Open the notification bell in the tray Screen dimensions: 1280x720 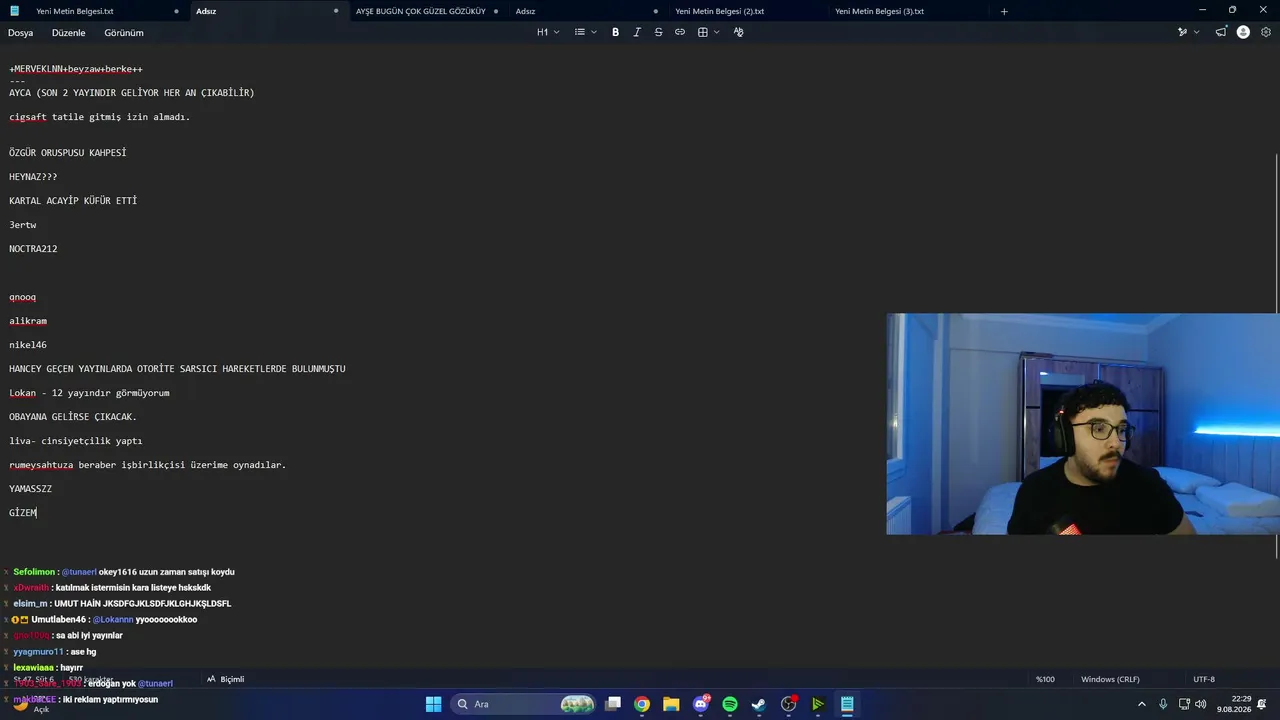(1262, 704)
